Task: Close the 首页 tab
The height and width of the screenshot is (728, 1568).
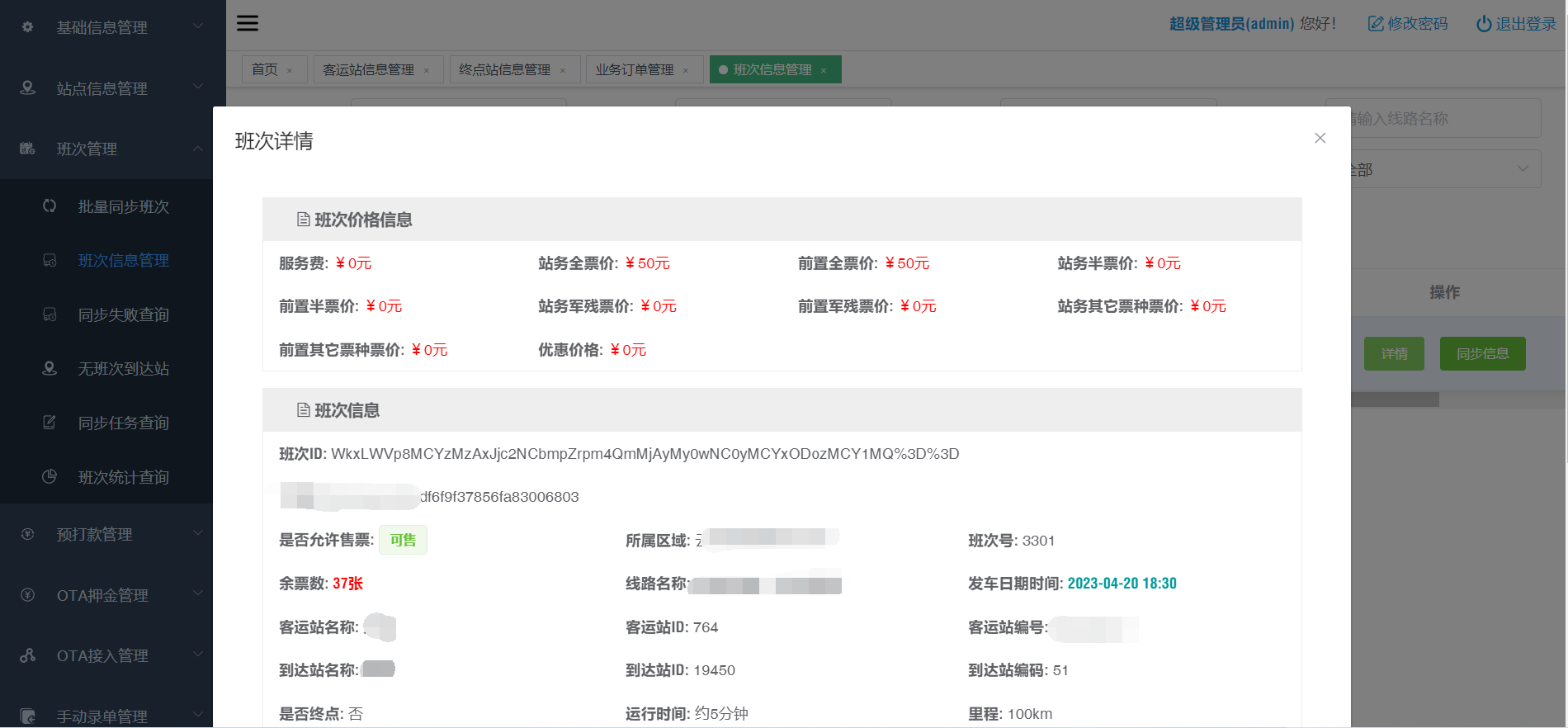Action: (x=290, y=71)
